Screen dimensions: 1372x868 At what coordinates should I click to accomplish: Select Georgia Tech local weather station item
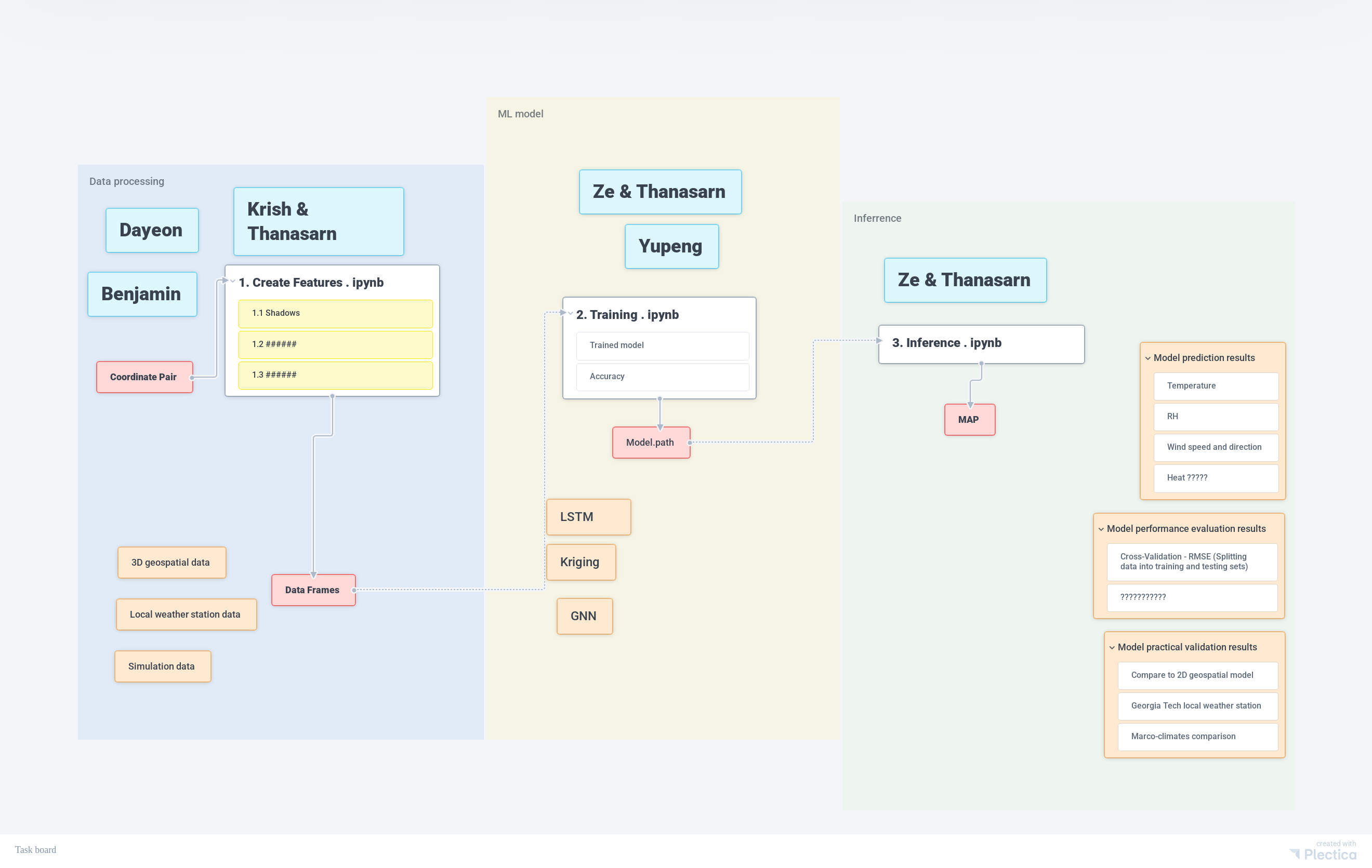[1196, 706]
